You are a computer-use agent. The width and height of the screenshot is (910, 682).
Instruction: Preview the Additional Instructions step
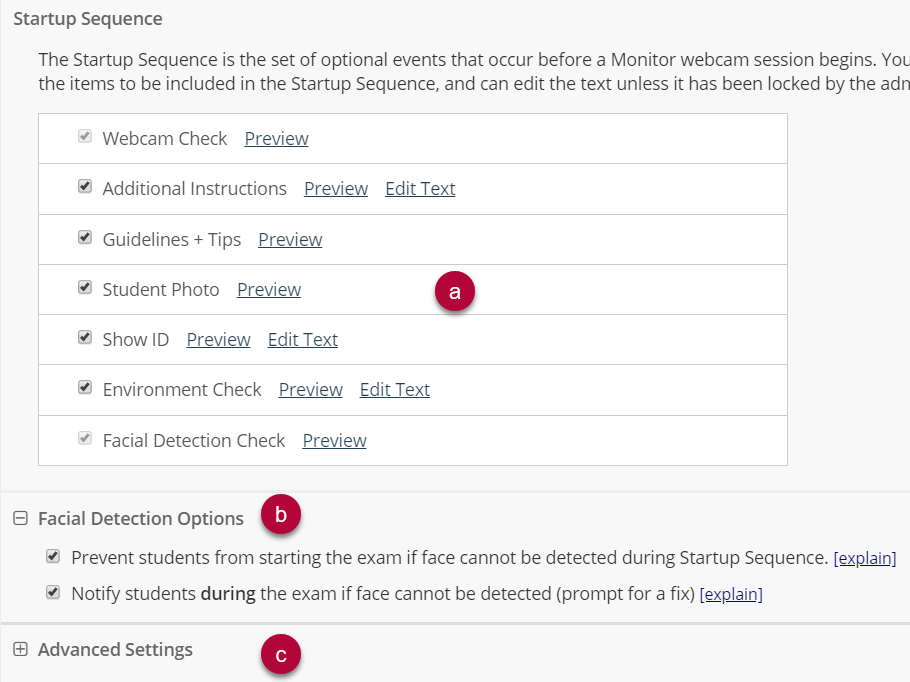tap(336, 189)
